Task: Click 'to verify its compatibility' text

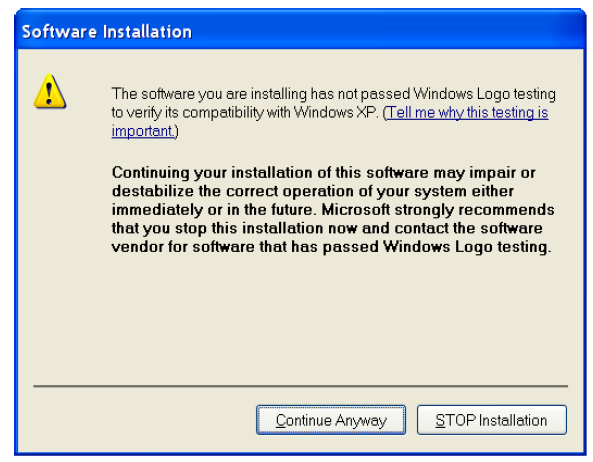Action: click(x=187, y=113)
